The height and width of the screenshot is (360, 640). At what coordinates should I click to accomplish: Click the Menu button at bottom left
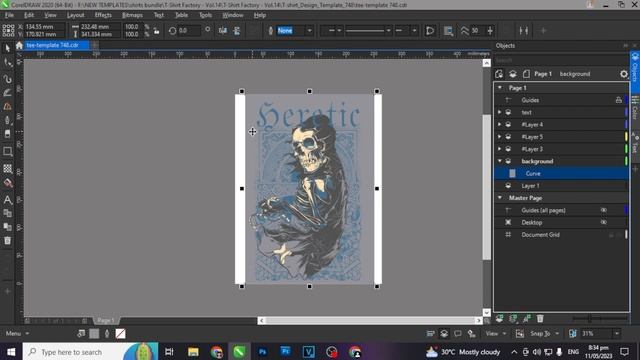[17, 333]
